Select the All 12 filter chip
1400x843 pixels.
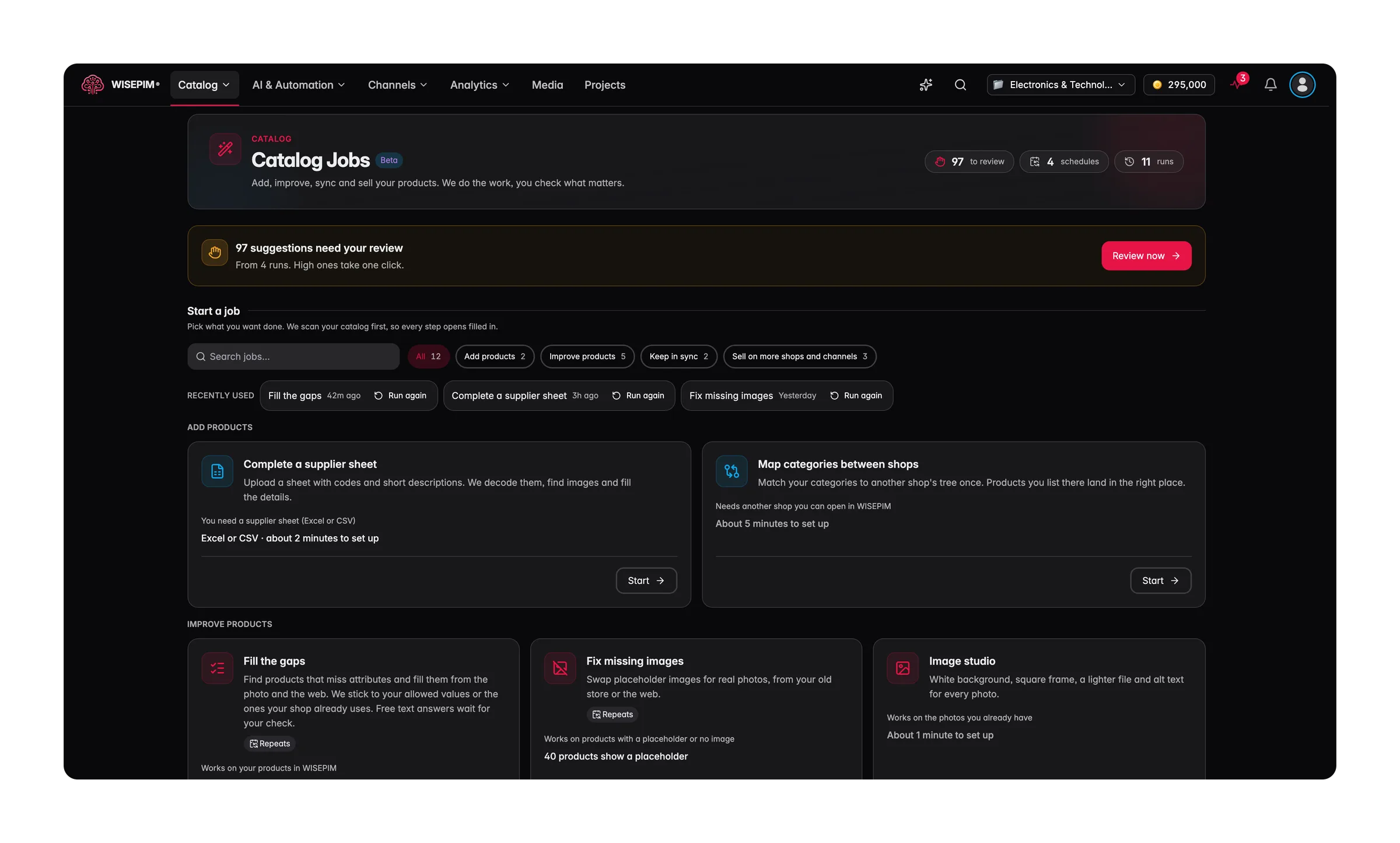(428, 356)
